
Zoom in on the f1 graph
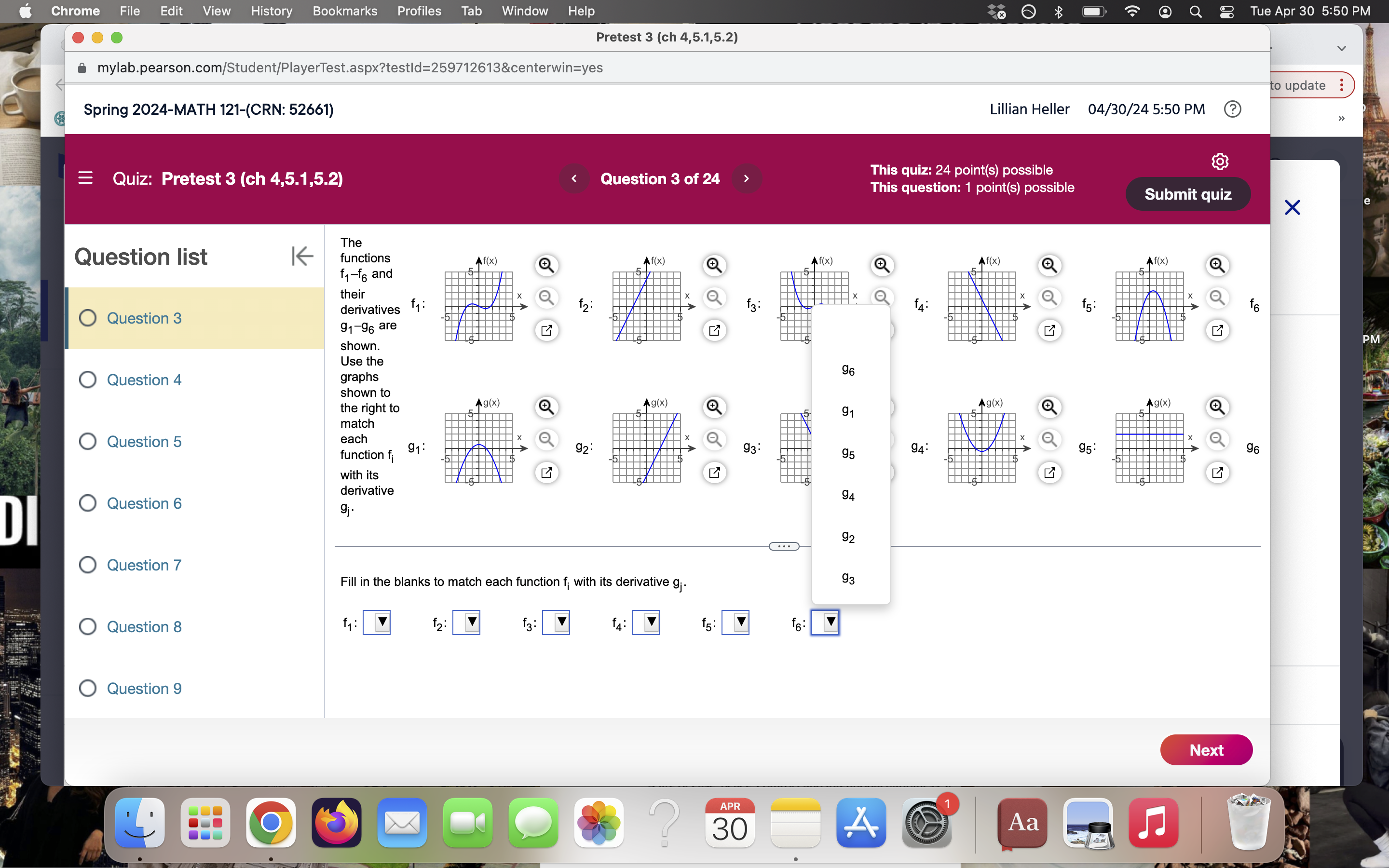pos(546,265)
